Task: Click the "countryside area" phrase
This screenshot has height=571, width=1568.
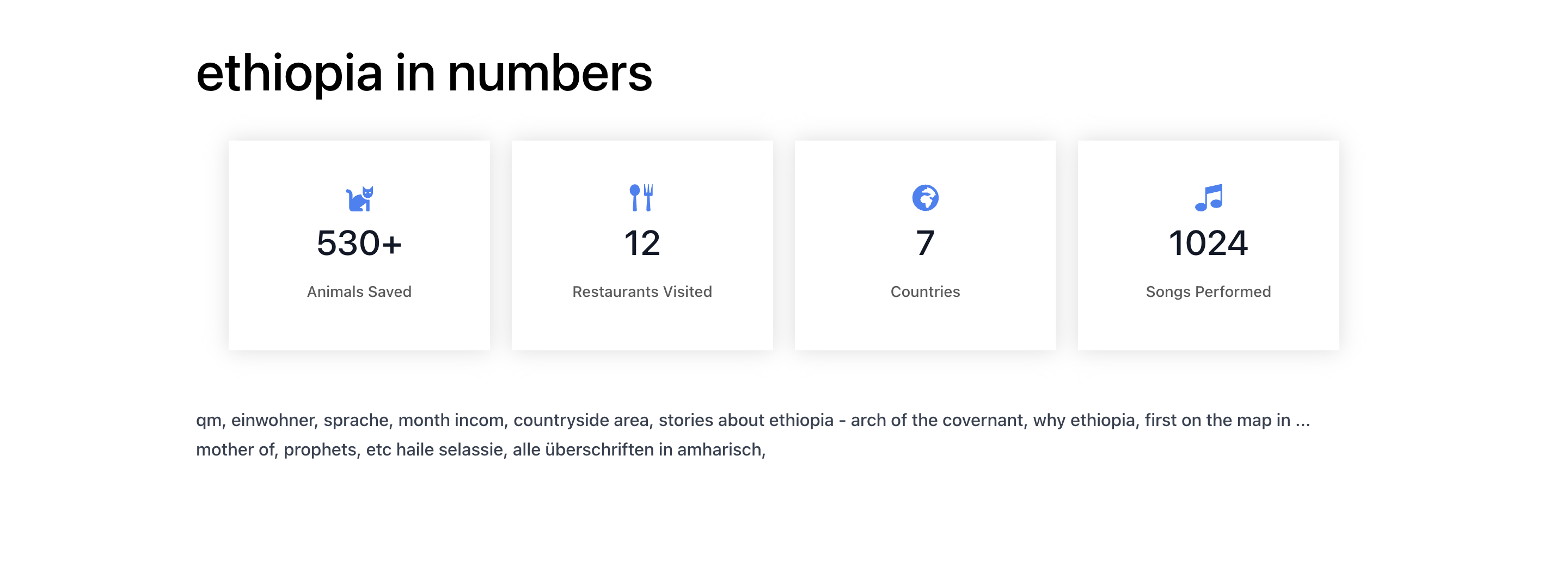Action: [581, 421]
